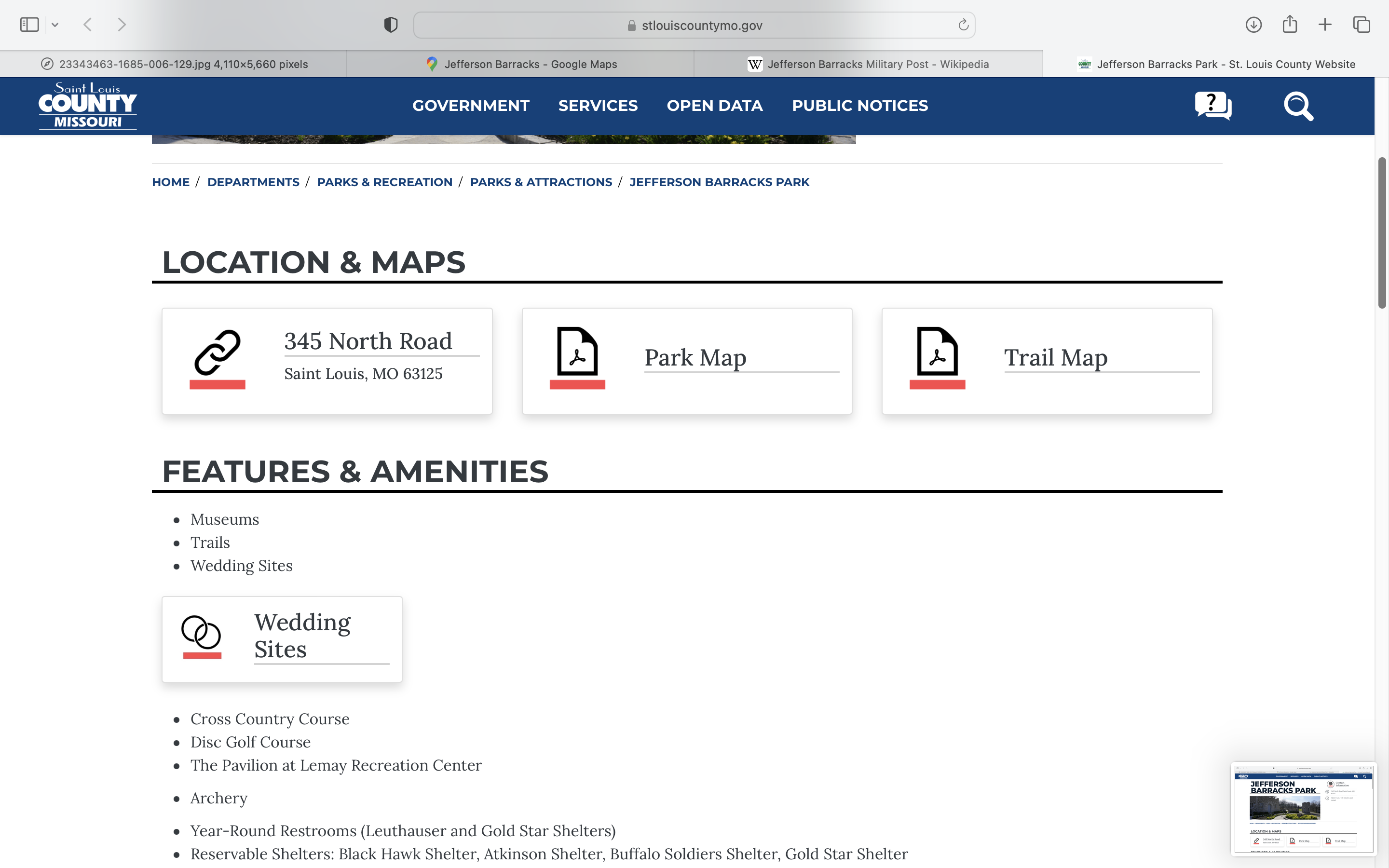Switch to Jefferson Barracks Google Maps tab

coord(520,64)
